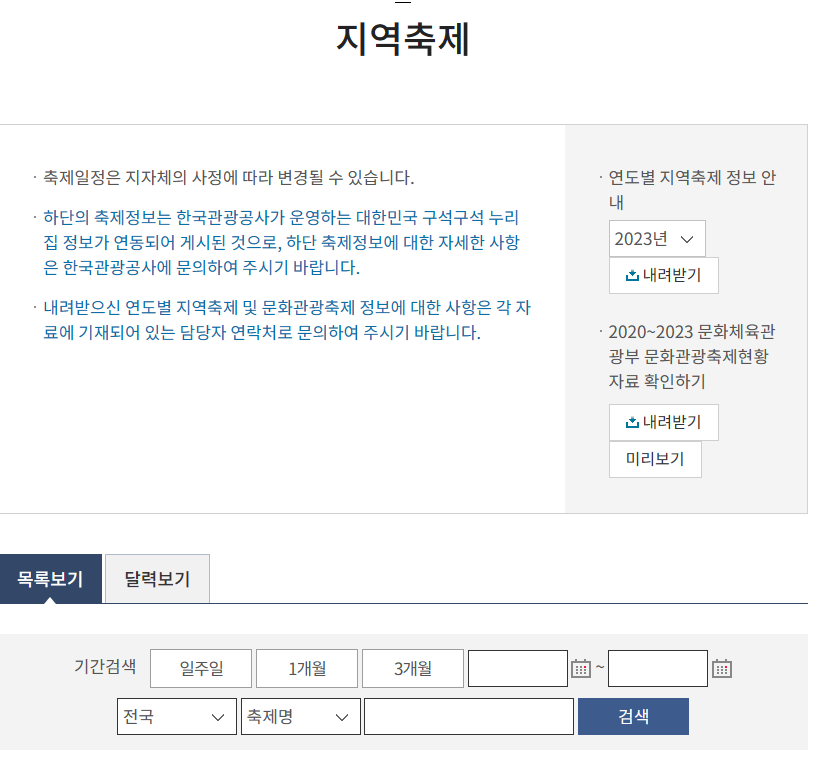Click the 2020~2023 문화체육관광부 문화관광축제현황 text
Image resolution: width=818 pixels, height=763 pixels.
692,357
